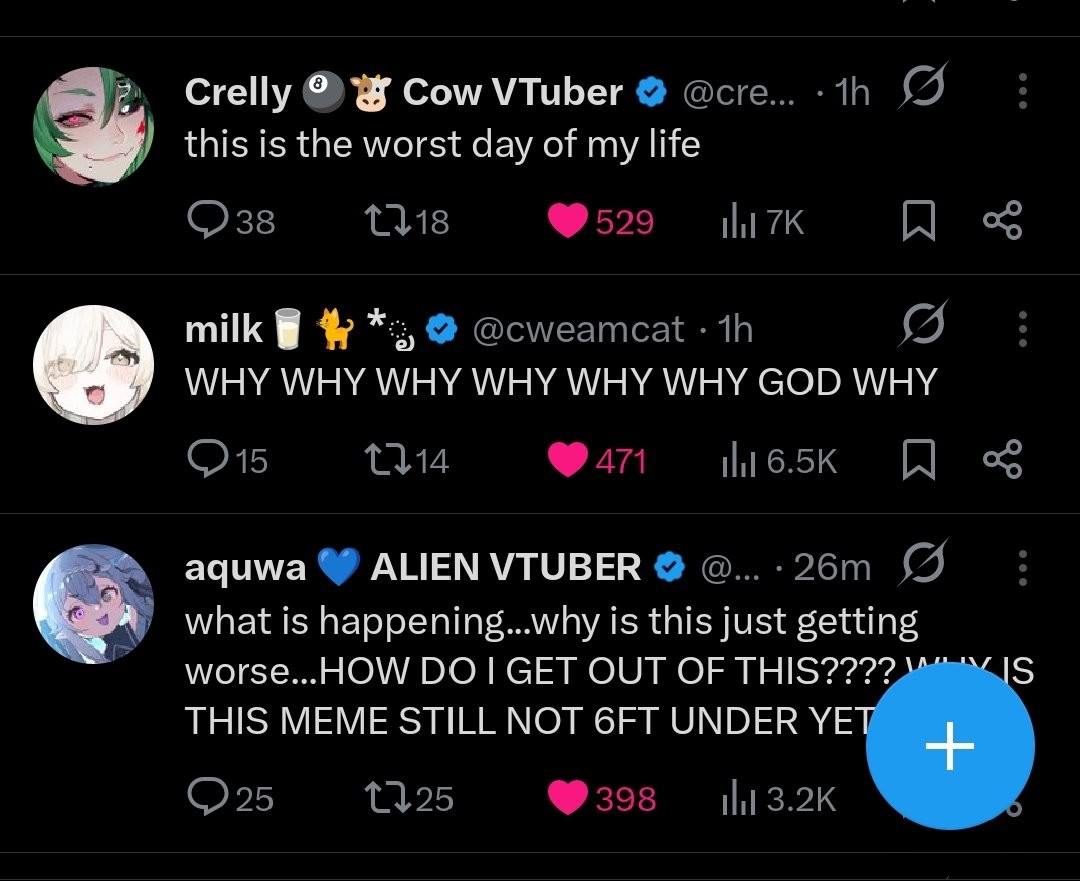Unlike aquwa's tweet with 398 likes
This screenshot has height=881, width=1080.
pyautogui.click(x=567, y=798)
